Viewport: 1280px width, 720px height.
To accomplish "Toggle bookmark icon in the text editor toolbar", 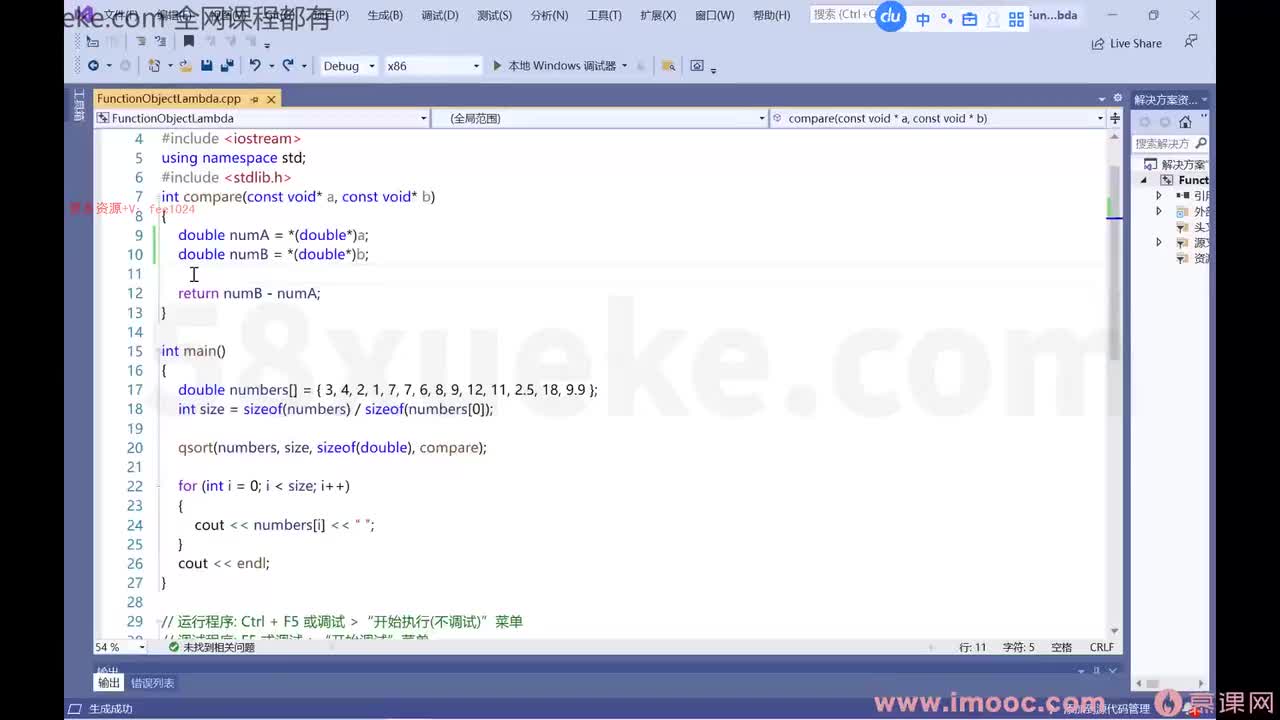I will [188, 42].
